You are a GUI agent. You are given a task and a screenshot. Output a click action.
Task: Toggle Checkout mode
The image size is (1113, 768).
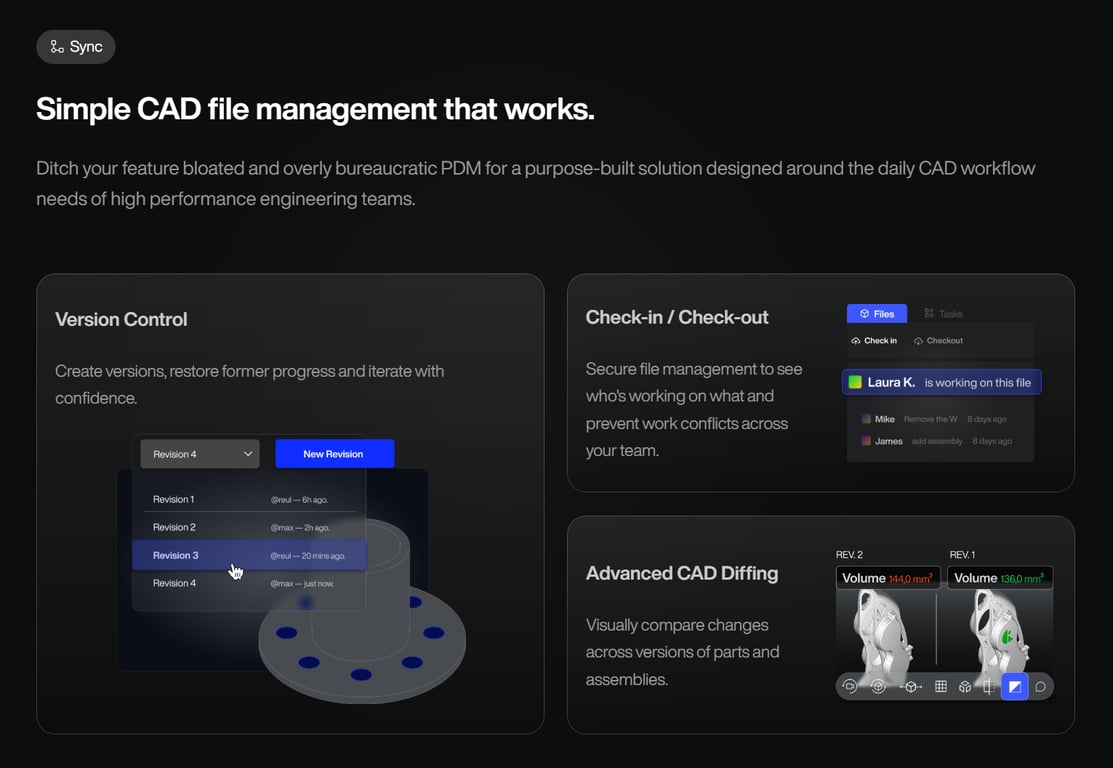pos(938,340)
